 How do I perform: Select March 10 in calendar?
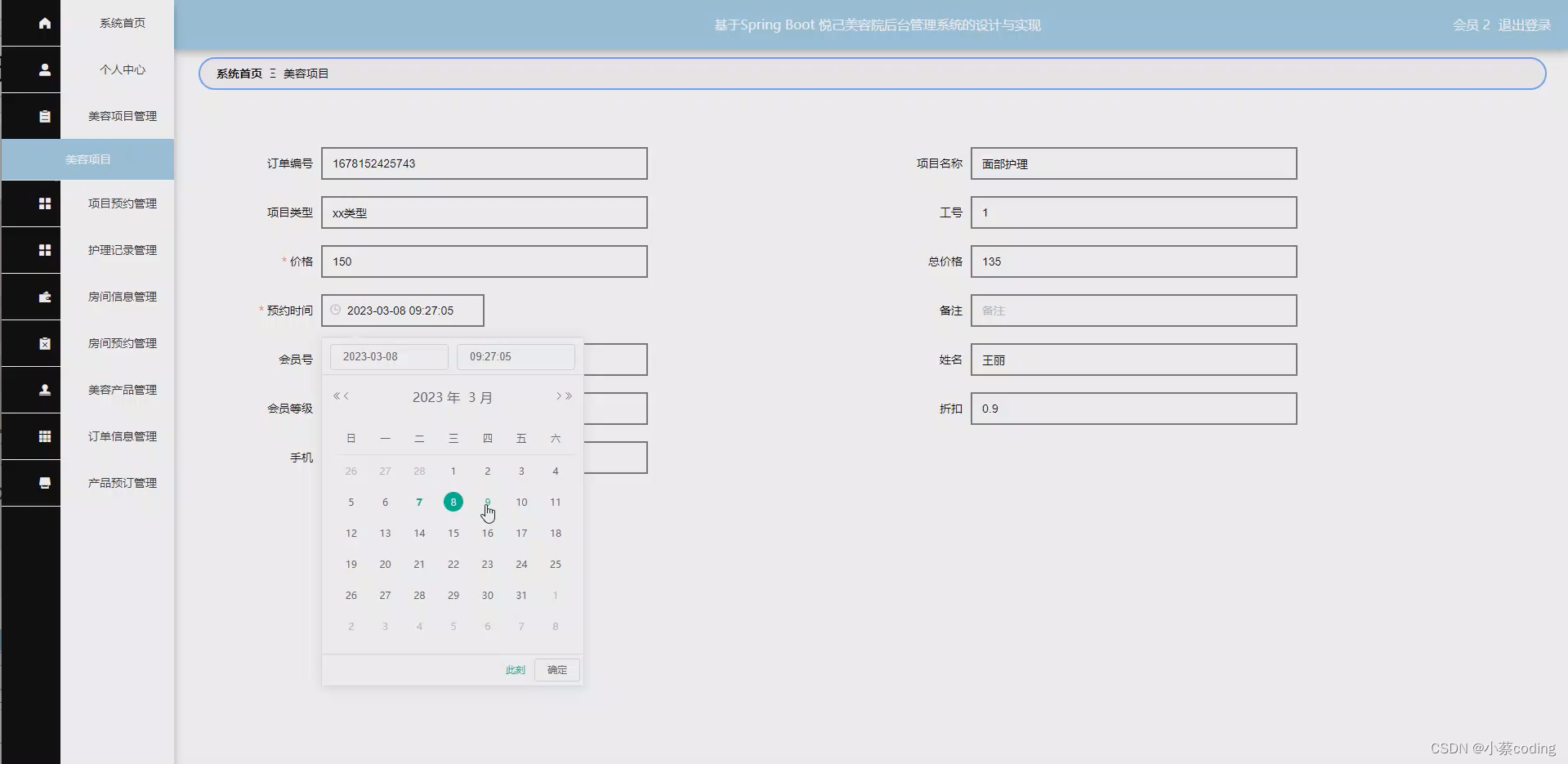[521, 502]
